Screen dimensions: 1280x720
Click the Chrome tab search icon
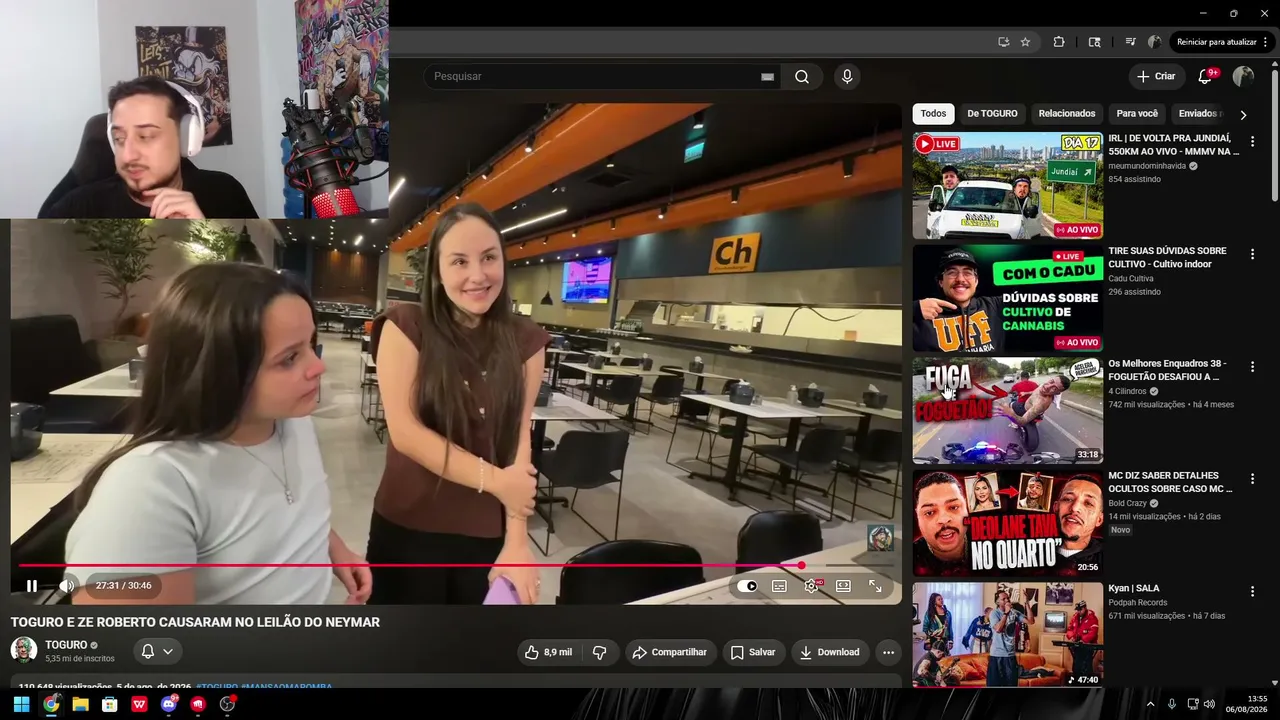[1094, 42]
